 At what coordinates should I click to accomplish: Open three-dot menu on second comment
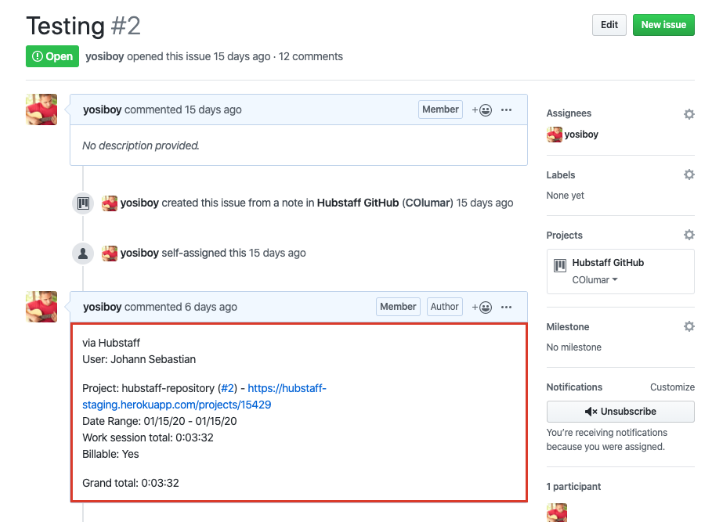pos(507,307)
